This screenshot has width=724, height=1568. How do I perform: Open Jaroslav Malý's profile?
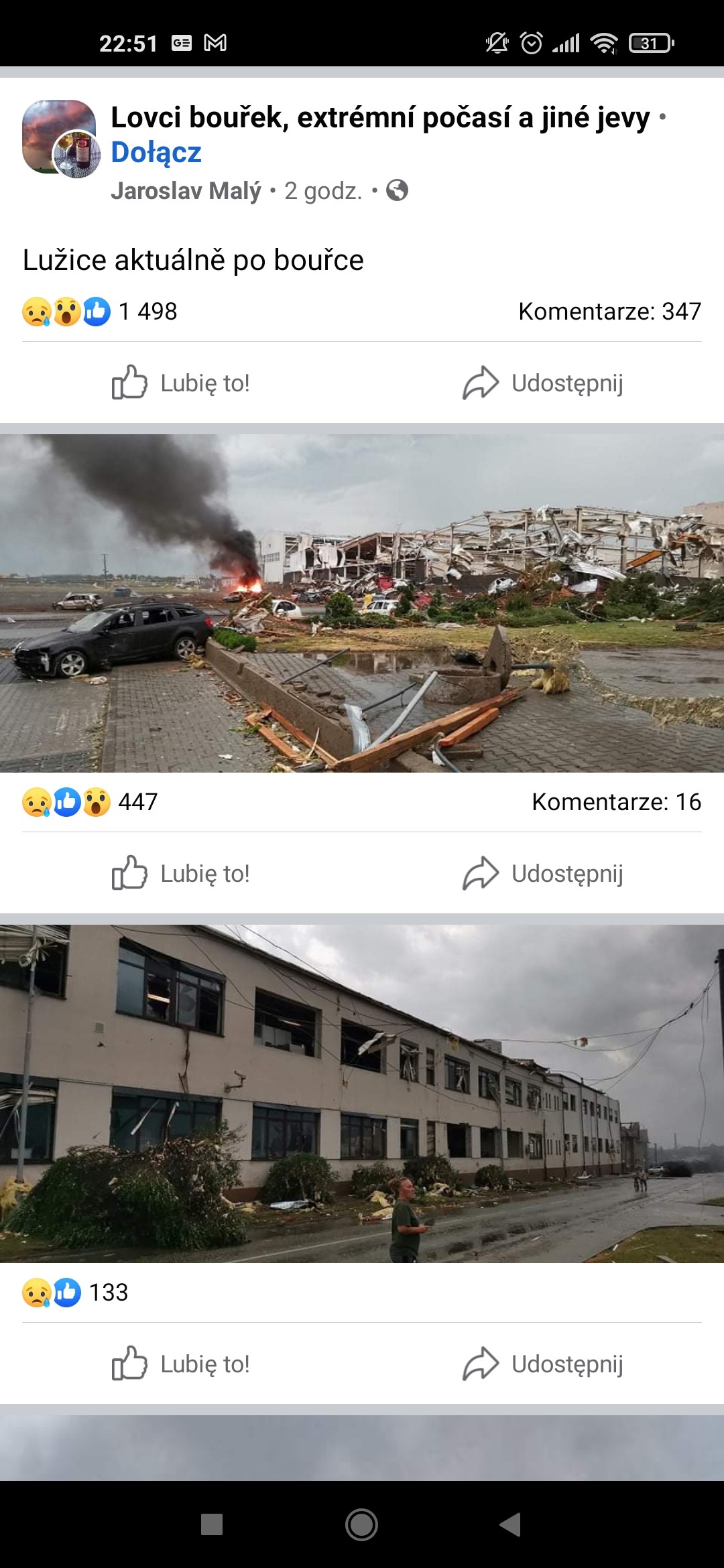[186, 191]
